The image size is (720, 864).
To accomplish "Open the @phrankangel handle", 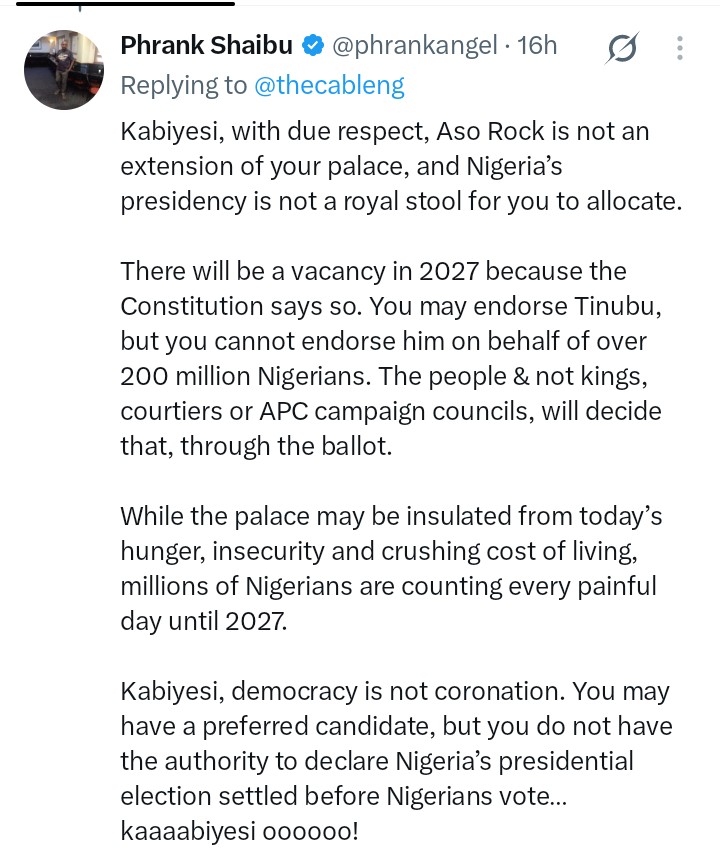I will click(415, 46).
